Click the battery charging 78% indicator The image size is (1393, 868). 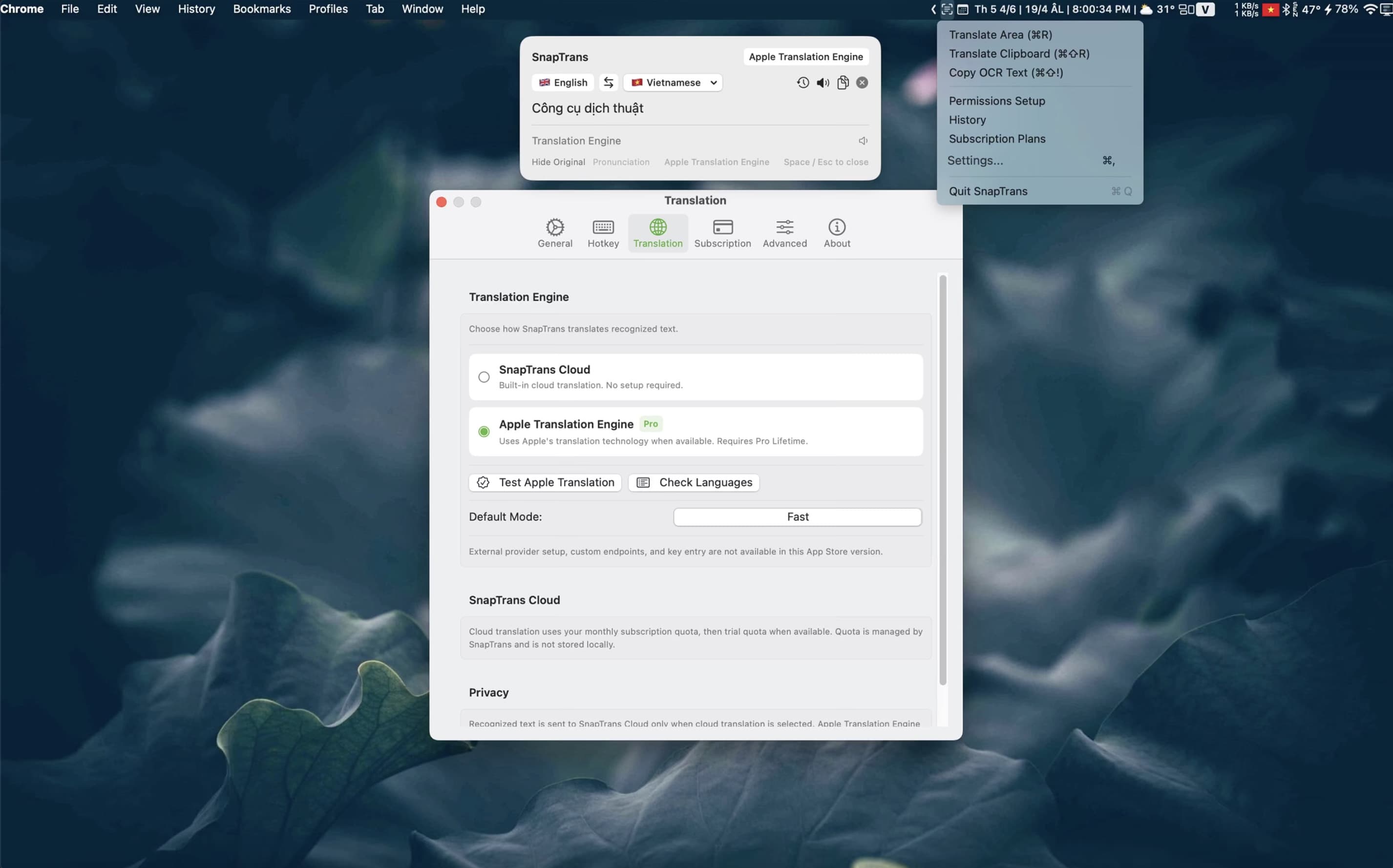click(x=1341, y=9)
